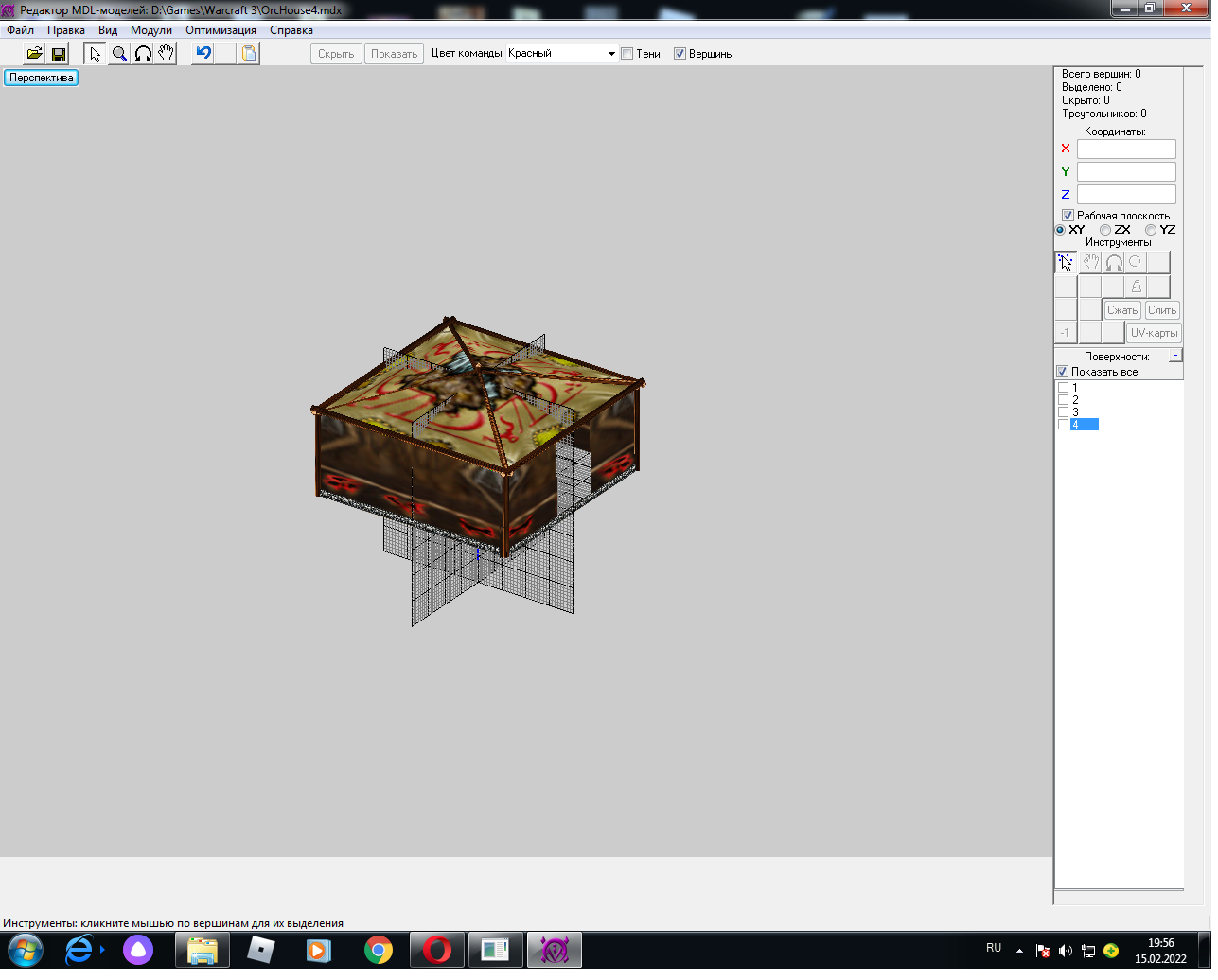Collapse the Поверхности panel with minus button

(1175, 356)
